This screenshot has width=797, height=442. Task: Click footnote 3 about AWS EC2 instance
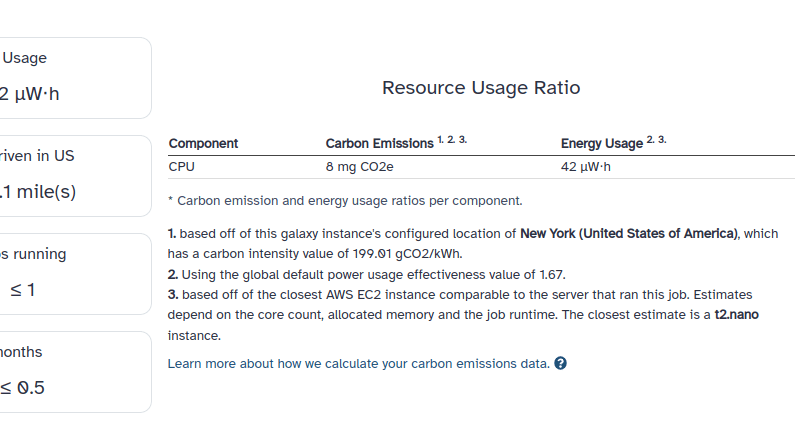463,315
